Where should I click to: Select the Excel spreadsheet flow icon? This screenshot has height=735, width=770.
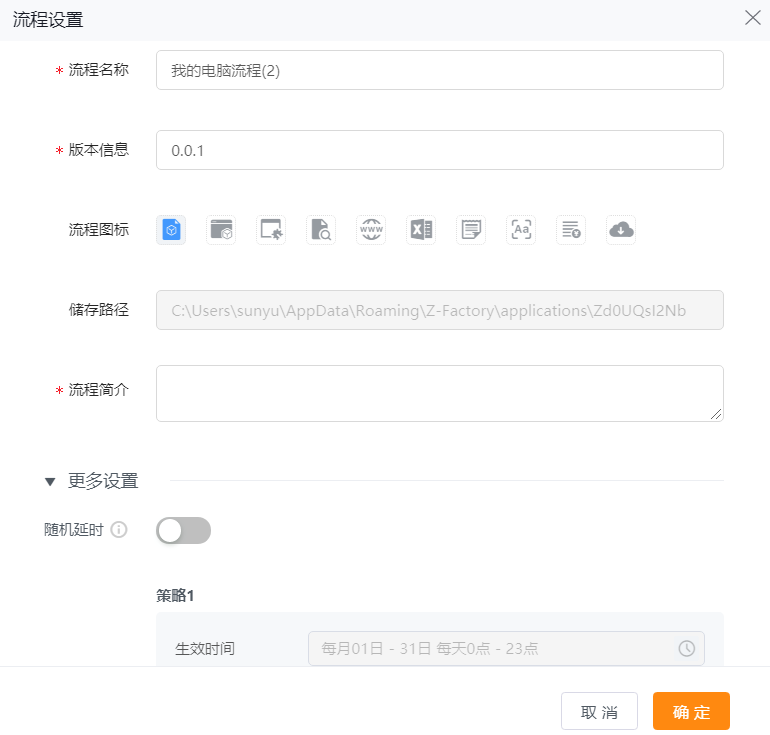tap(421, 230)
